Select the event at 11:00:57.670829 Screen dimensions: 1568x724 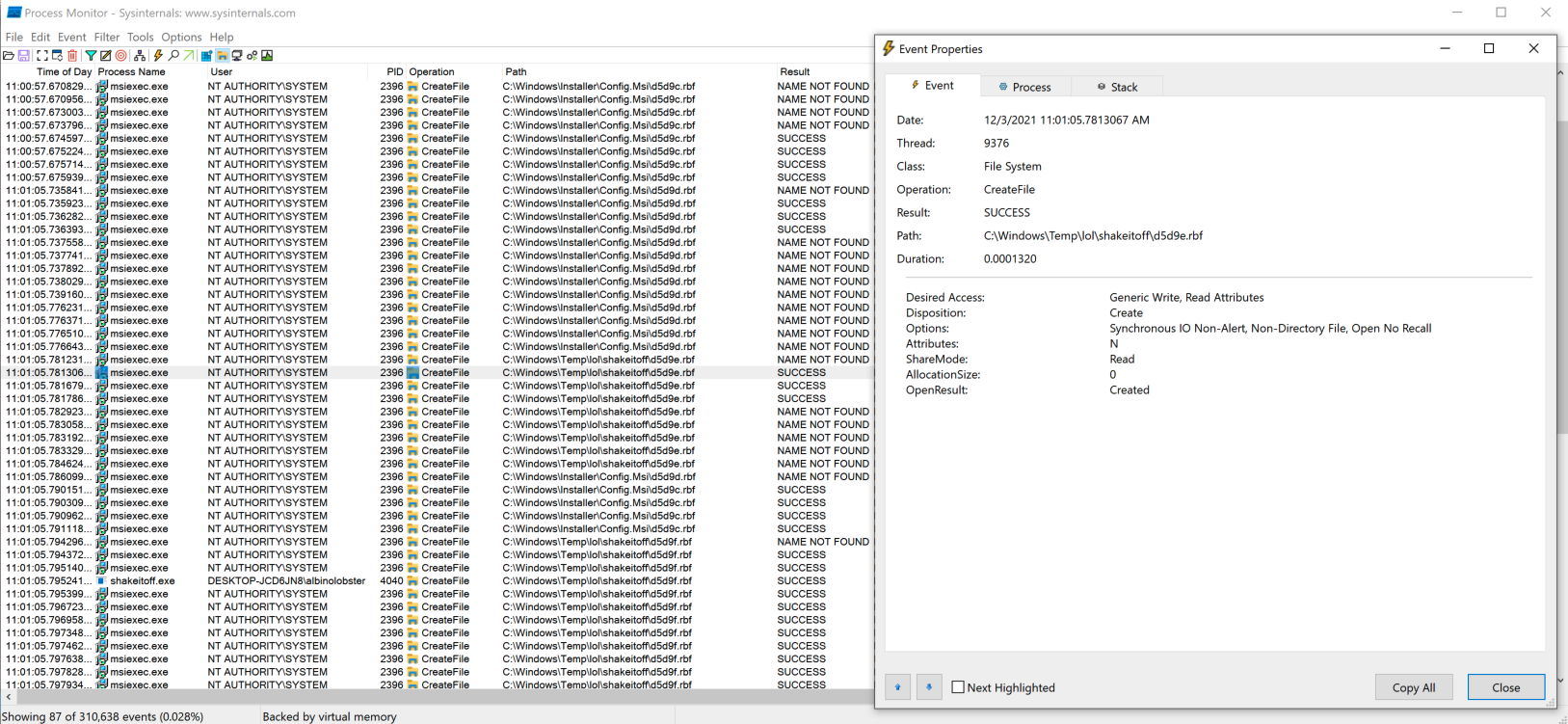437,86
